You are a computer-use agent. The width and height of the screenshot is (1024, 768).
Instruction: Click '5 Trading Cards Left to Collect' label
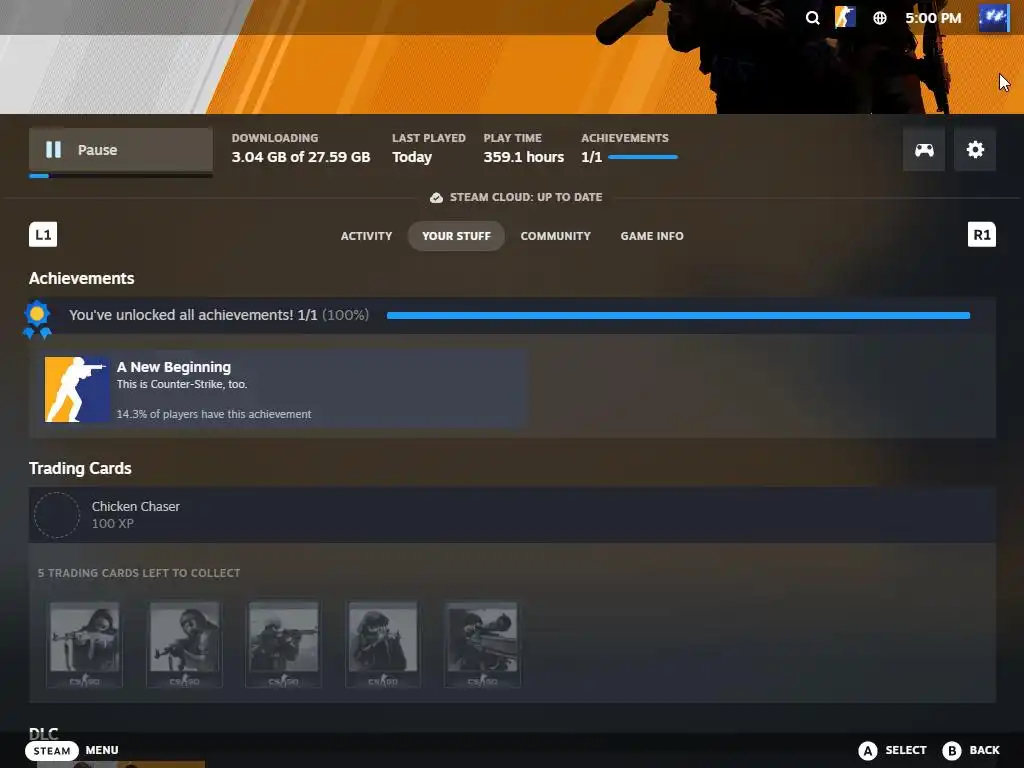pos(138,573)
